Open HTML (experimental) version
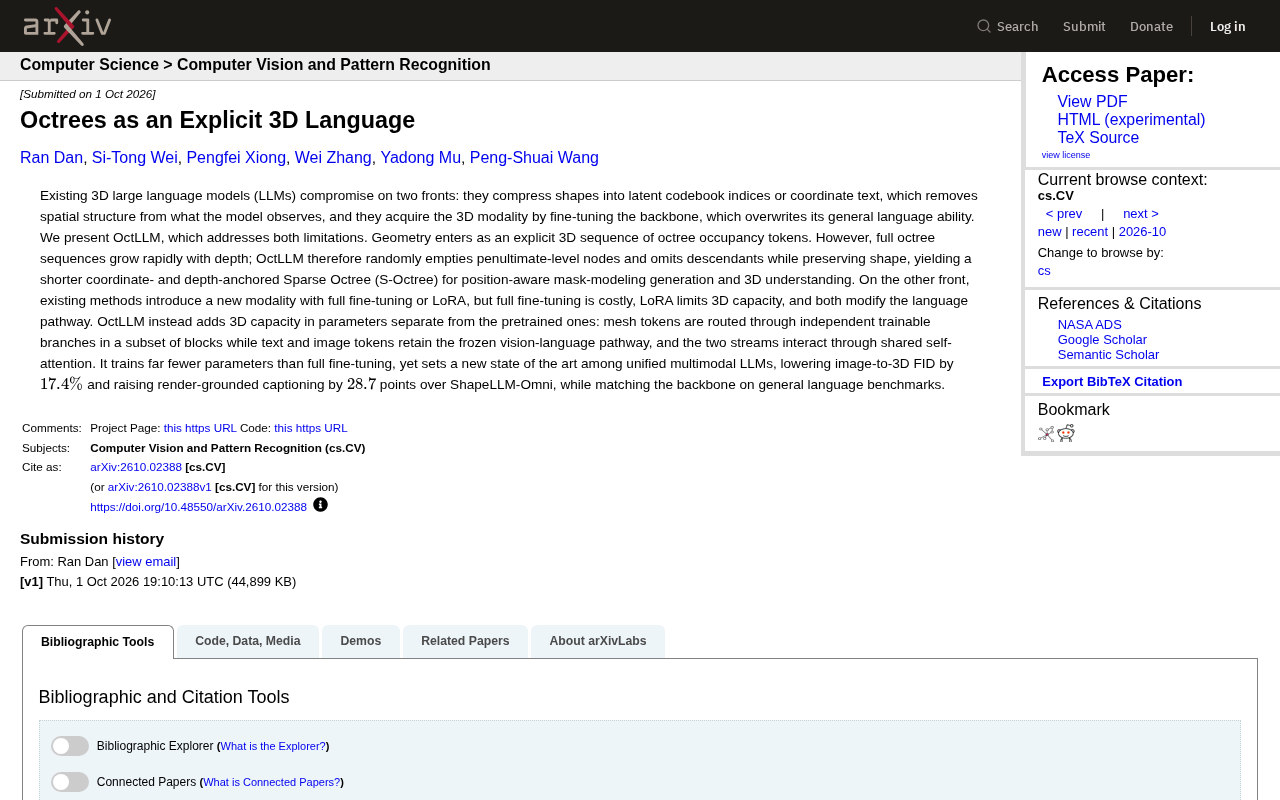Viewport: 1280px width, 800px height. (1131, 120)
